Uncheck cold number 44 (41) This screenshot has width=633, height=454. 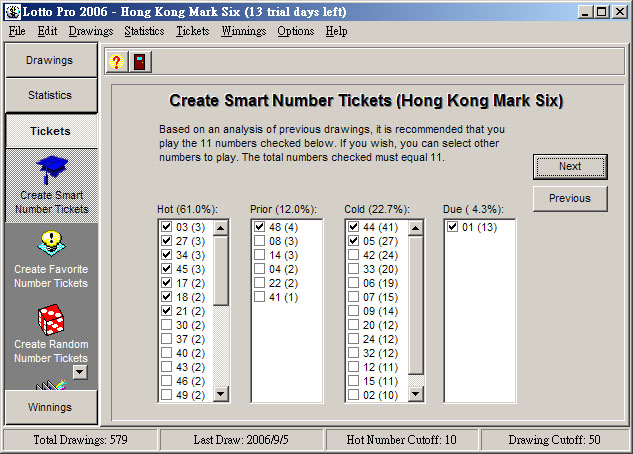354,228
